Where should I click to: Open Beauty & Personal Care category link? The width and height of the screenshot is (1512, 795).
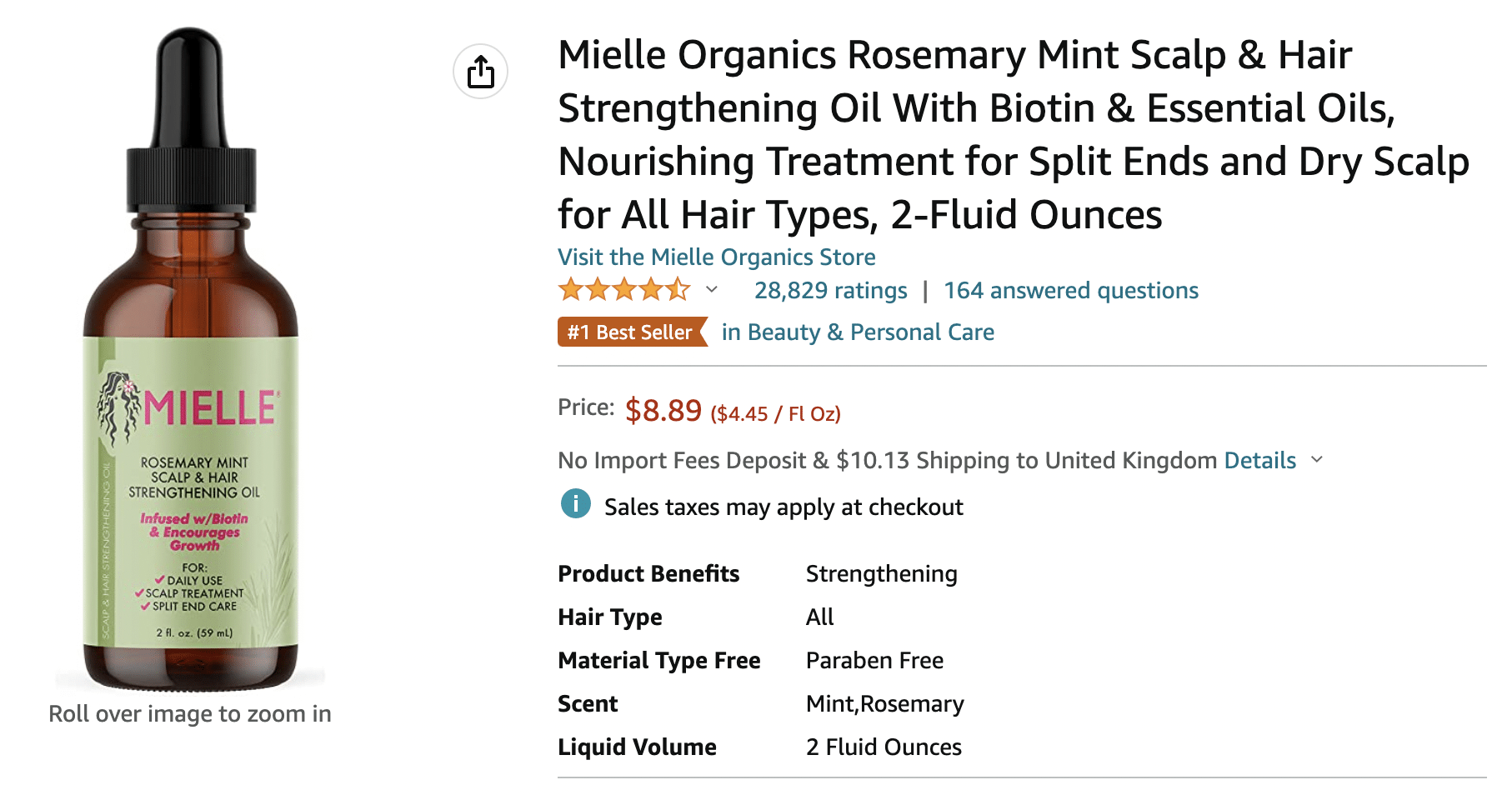[x=858, y=332]
